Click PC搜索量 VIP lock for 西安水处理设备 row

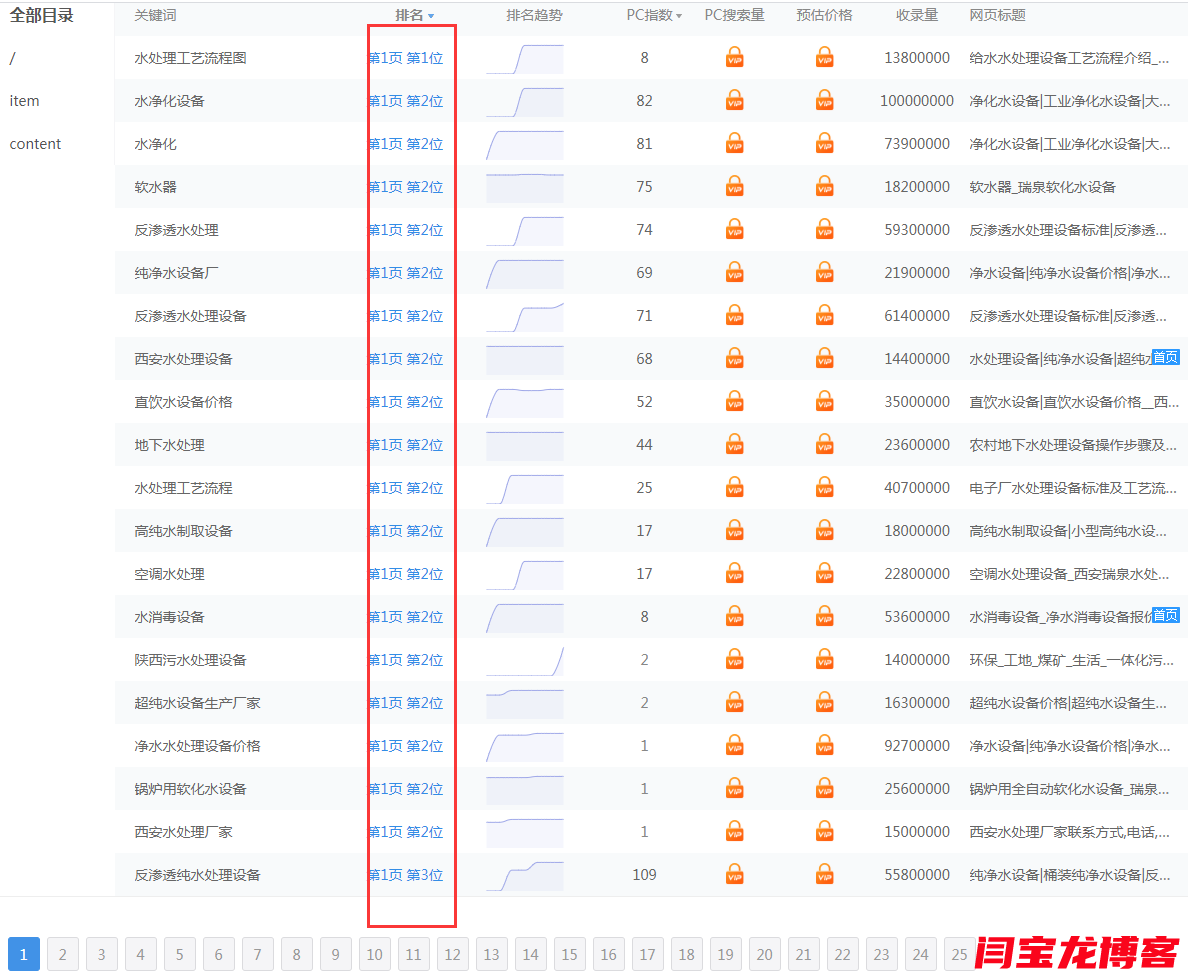tap(734, 359)
